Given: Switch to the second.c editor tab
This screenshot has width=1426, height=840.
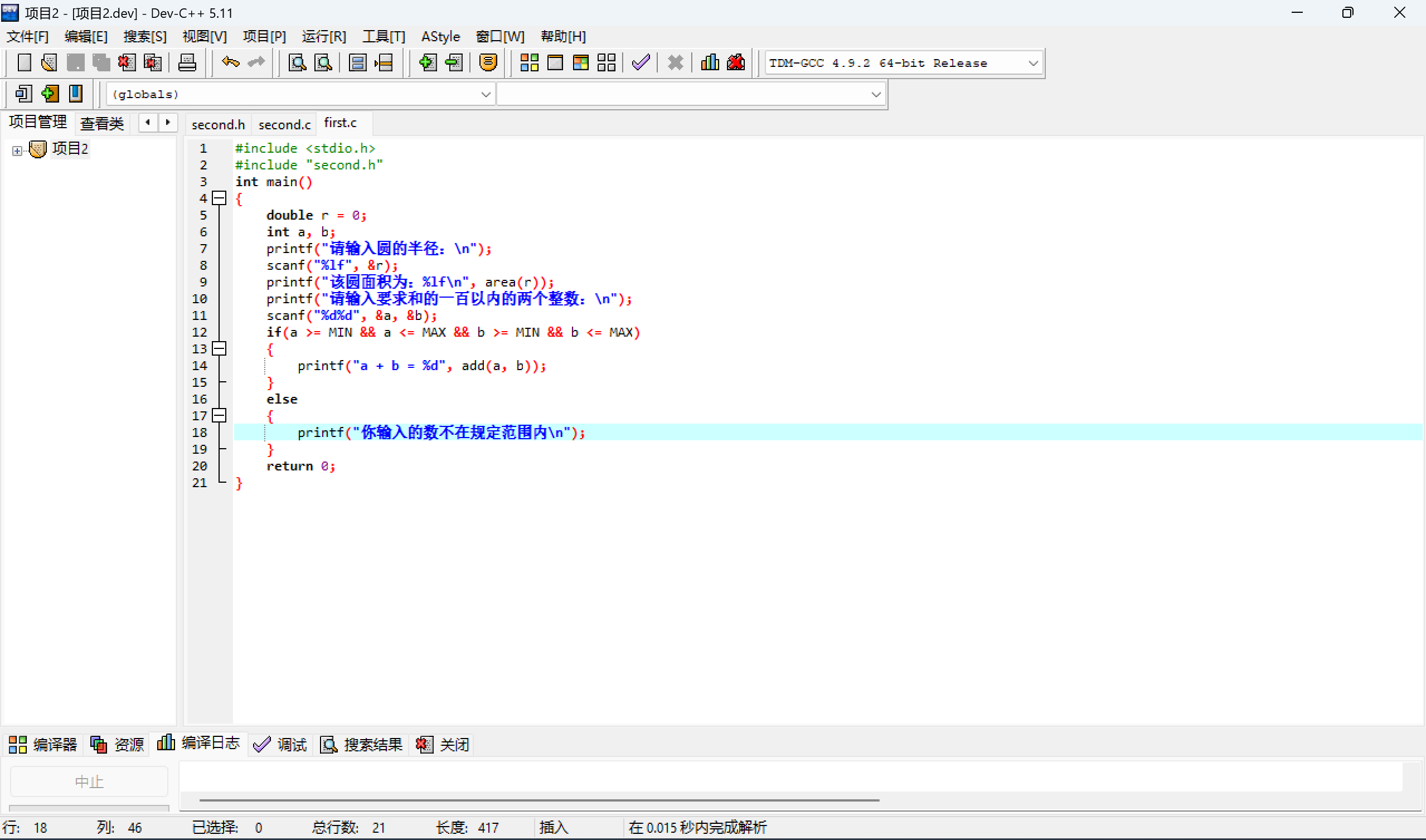Looking at the screenshot, I should point(284,124).
